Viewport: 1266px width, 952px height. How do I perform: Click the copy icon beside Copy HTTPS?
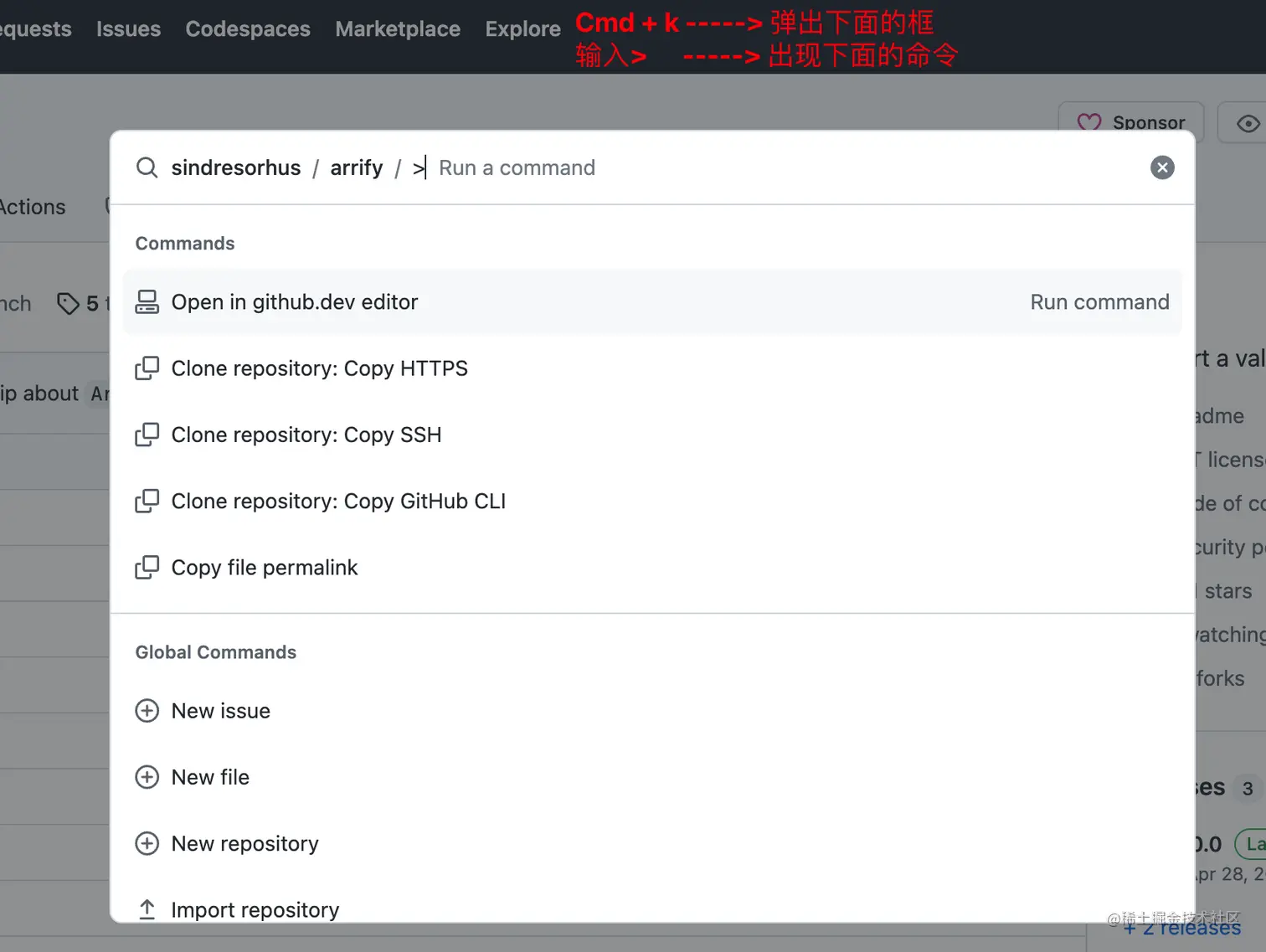click(x=147, y=368)
